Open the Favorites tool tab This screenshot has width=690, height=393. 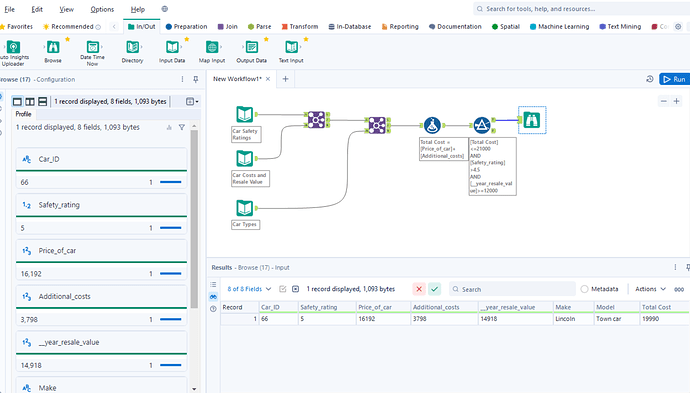click(16, 26)
